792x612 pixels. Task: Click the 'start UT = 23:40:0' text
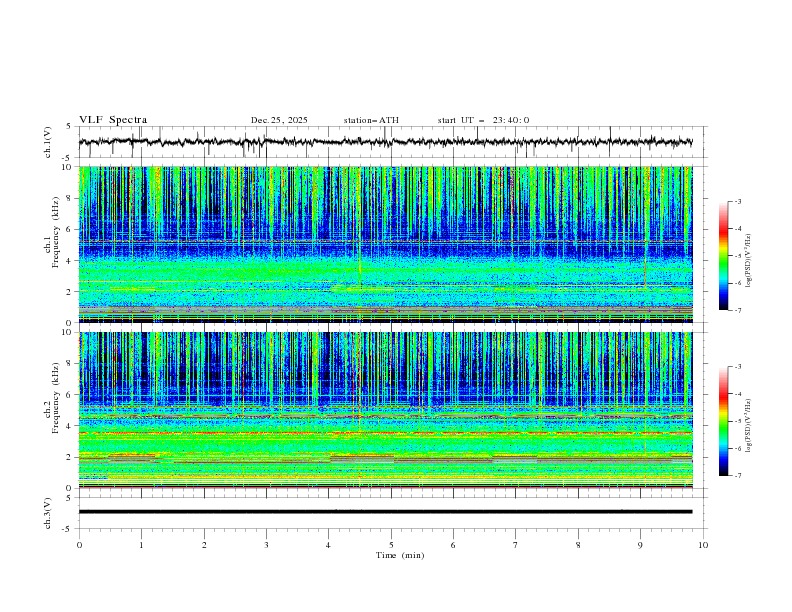click(x=483, y=120)
